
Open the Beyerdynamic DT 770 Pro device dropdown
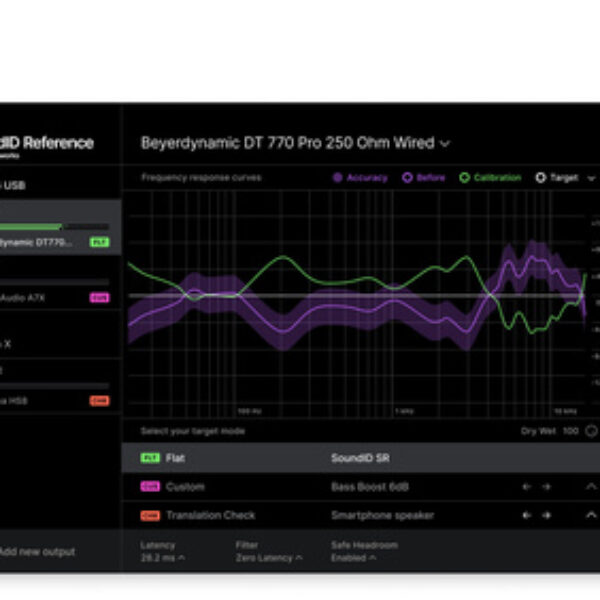295,143
